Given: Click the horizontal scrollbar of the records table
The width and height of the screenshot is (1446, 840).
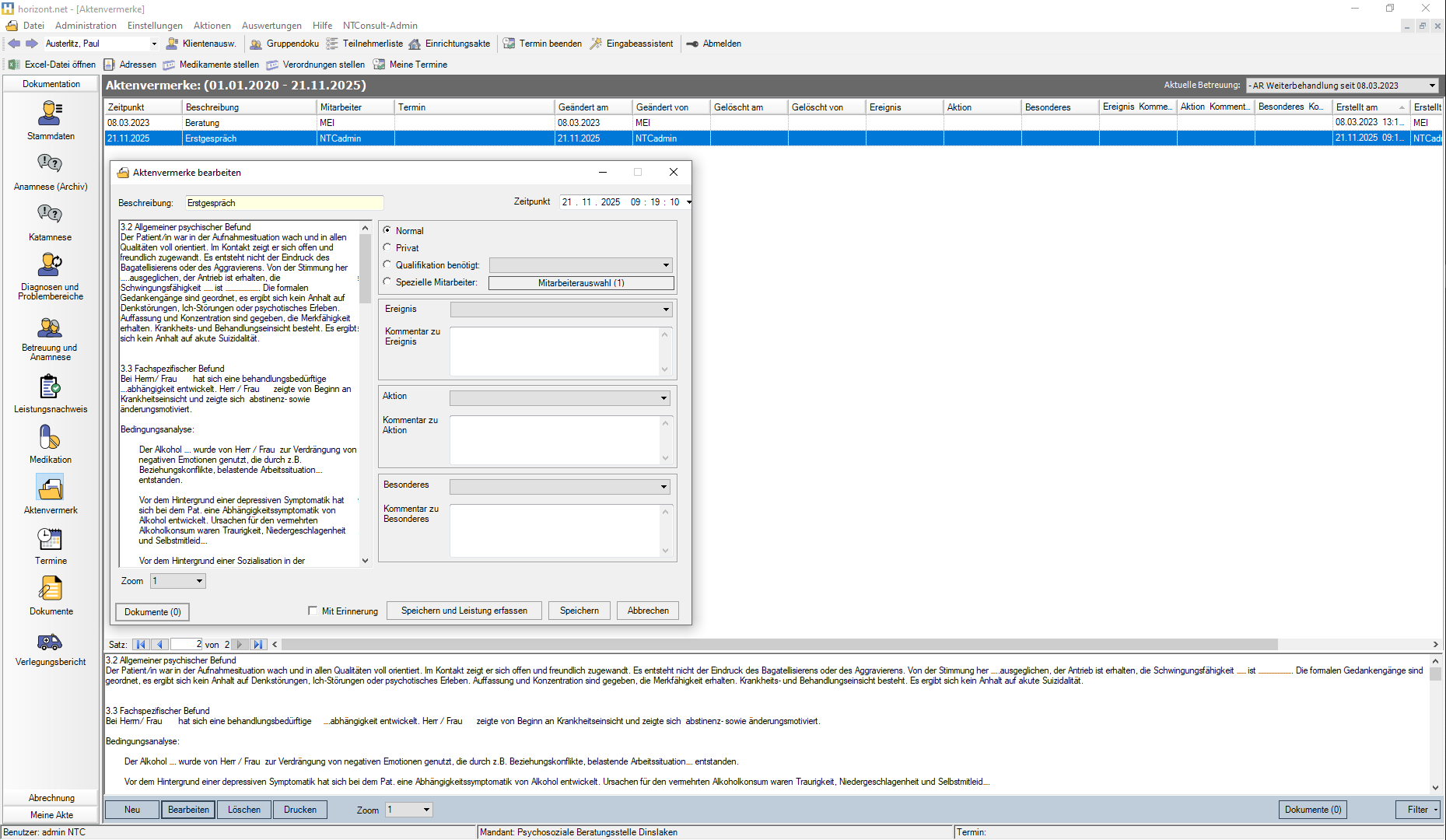Looking at the screenshot, I should [x=778, y=645].
